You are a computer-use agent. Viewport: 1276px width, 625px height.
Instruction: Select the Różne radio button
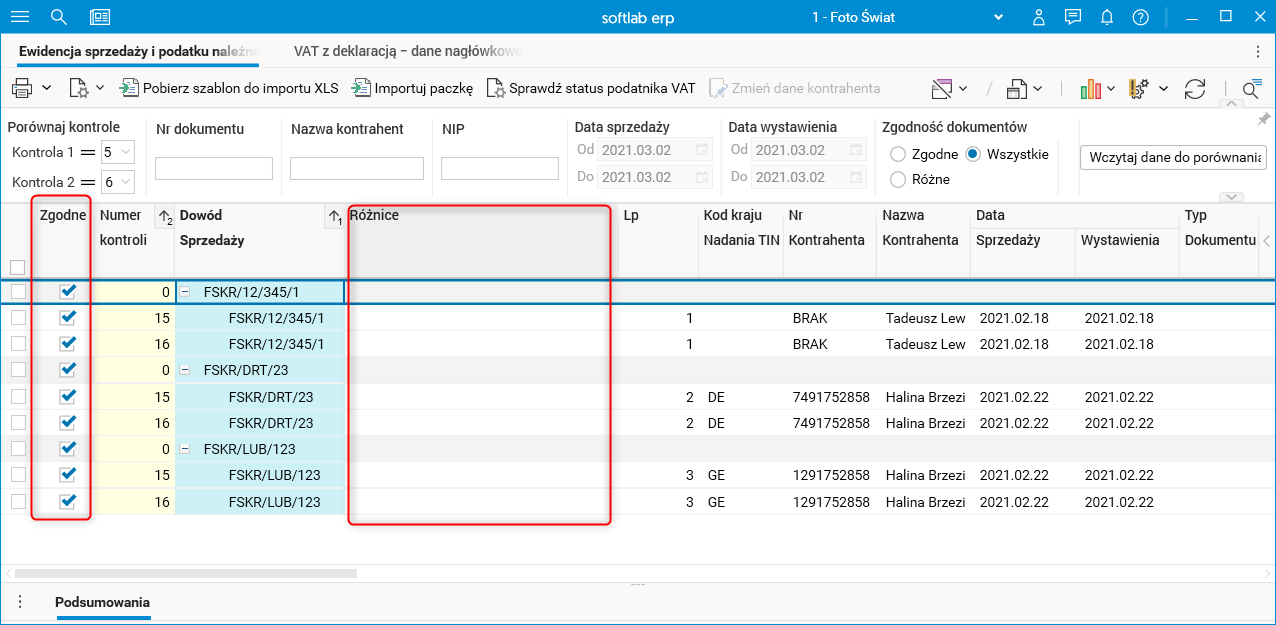[x=897, y=180]
